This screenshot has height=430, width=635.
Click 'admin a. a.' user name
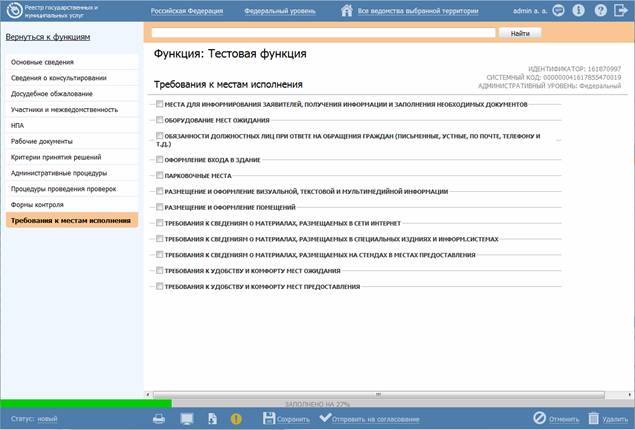pyautogui.click(x=530, y=11)
